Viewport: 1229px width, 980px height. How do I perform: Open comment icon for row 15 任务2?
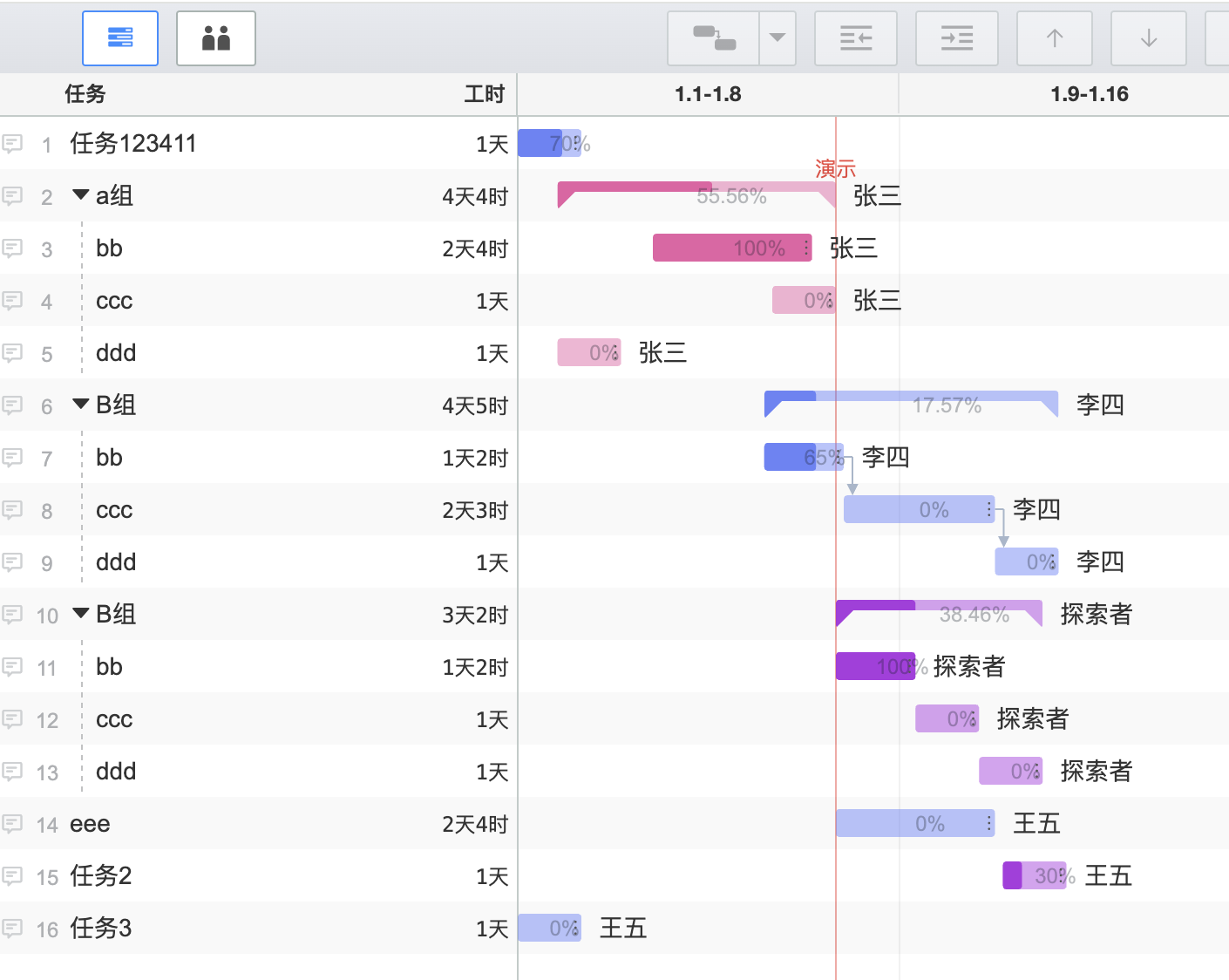pyautogui.click(x=12, y=875)
